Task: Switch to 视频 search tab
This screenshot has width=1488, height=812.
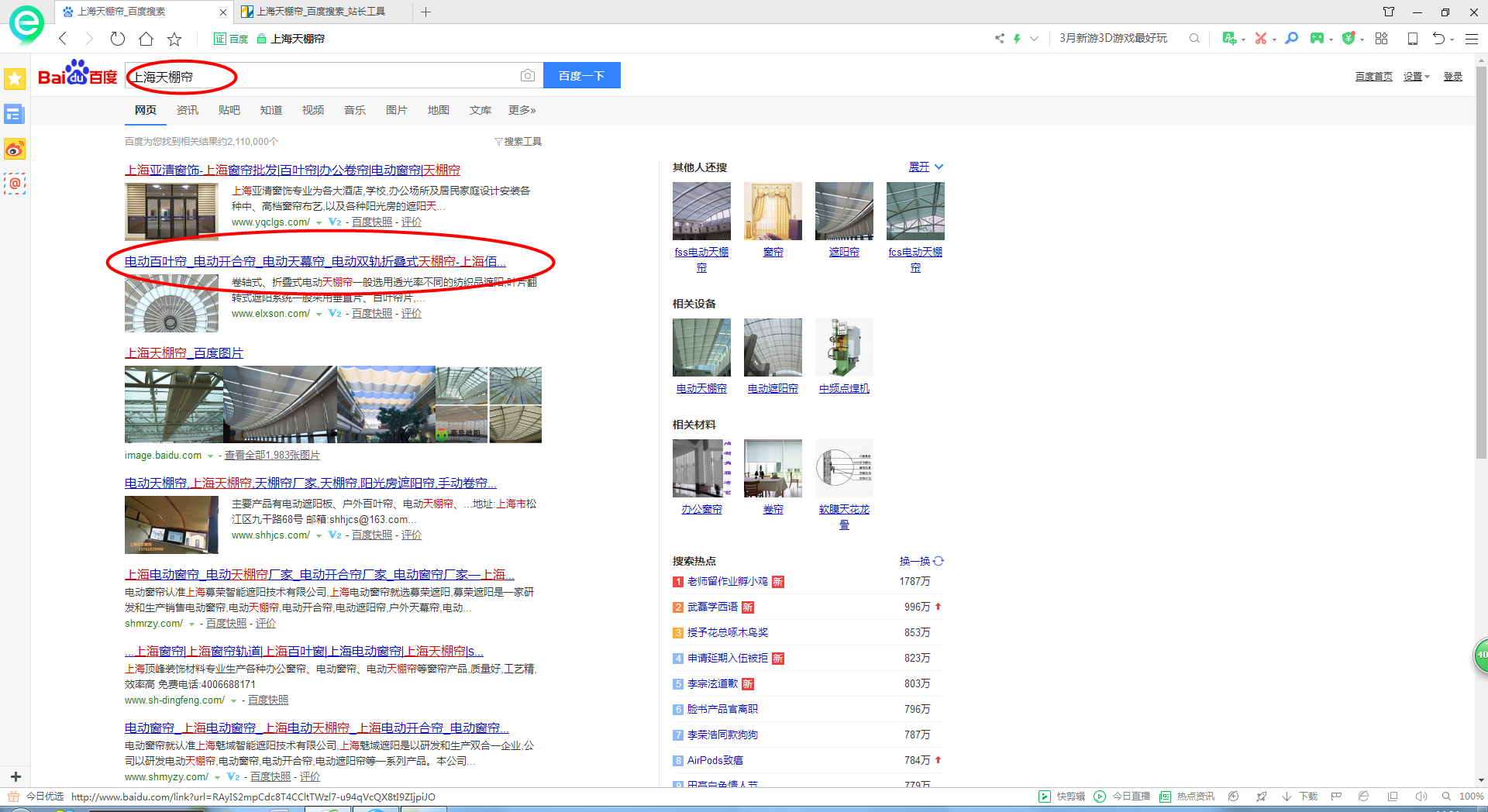Action: 313,110
